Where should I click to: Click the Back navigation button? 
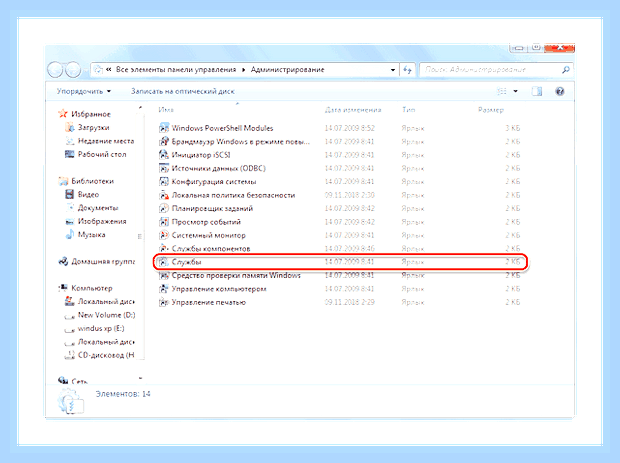point(55,70)
